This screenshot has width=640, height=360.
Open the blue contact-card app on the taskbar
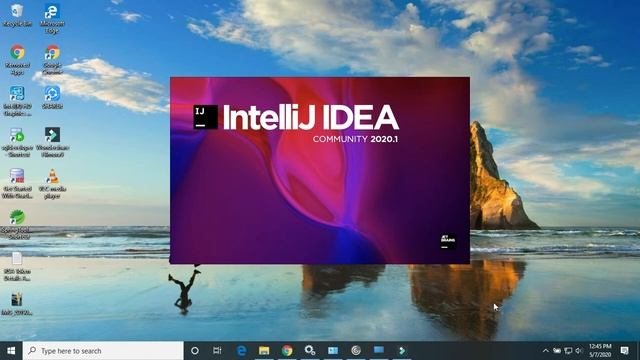pyautogui.click(x=333, y=351)
